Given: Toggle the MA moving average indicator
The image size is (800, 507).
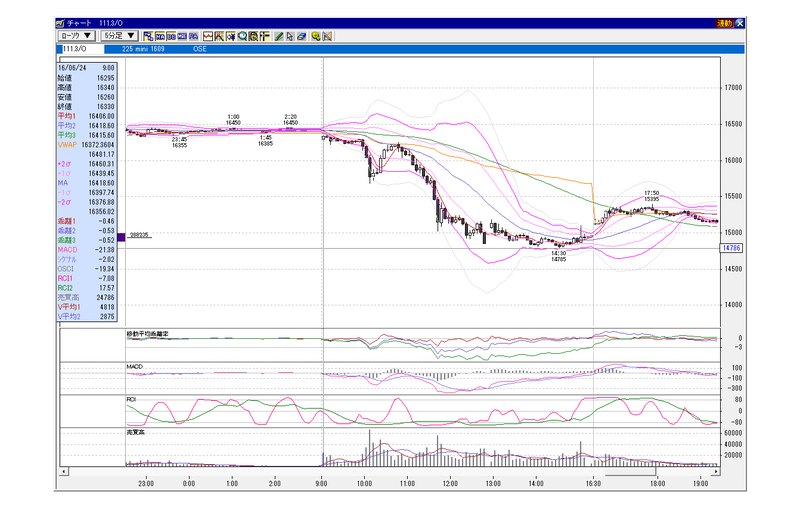Looking at the screenshot, I should pyautogui.click(x=160, y=36).
